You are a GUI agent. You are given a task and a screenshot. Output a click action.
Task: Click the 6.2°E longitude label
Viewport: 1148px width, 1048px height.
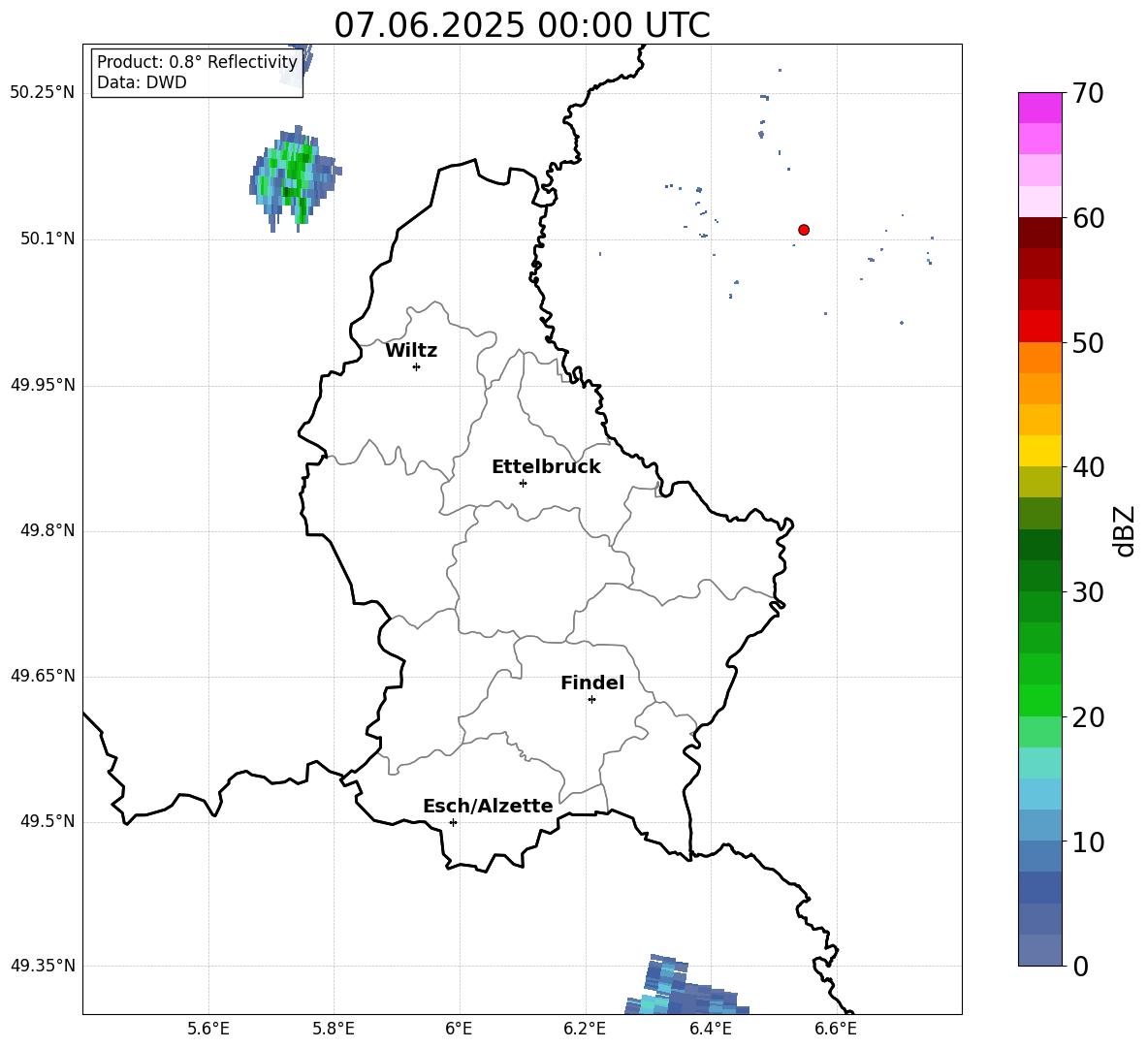[x=585, y=1029]
